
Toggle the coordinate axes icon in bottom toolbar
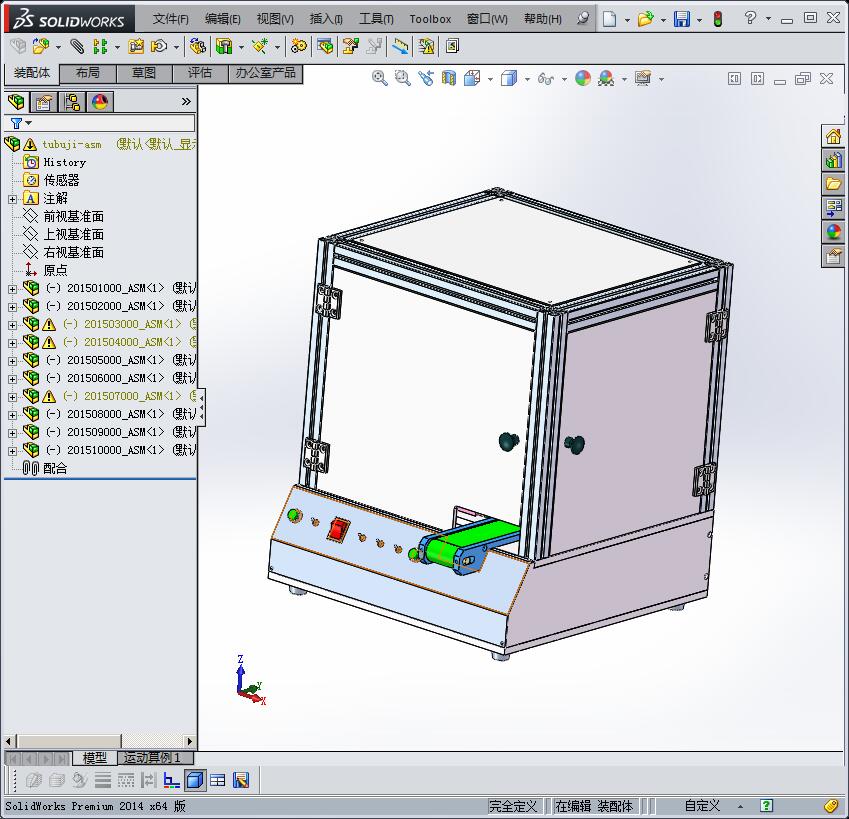tap(172, 780)
